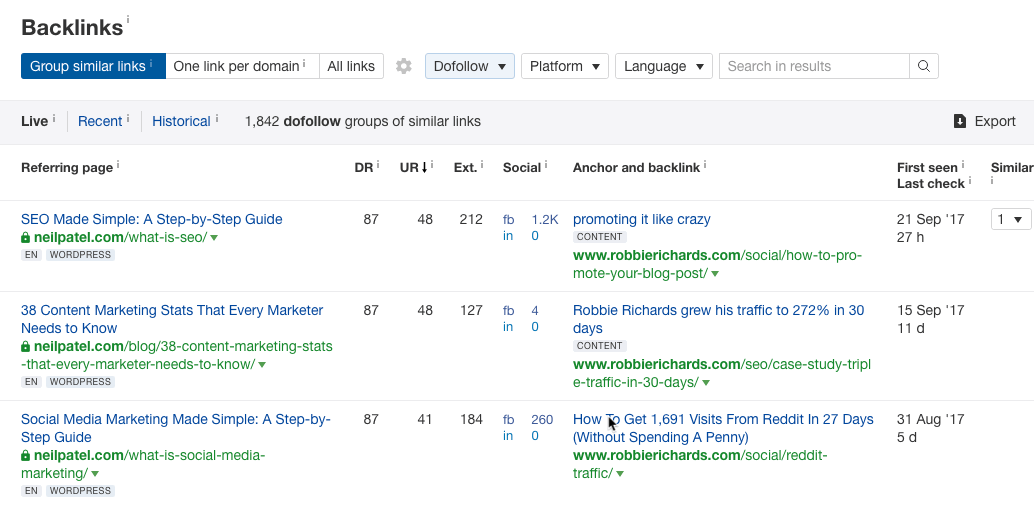Open SEO Made Simple referring page link
Screen dimensions: 1034x509
coord(152,219)
